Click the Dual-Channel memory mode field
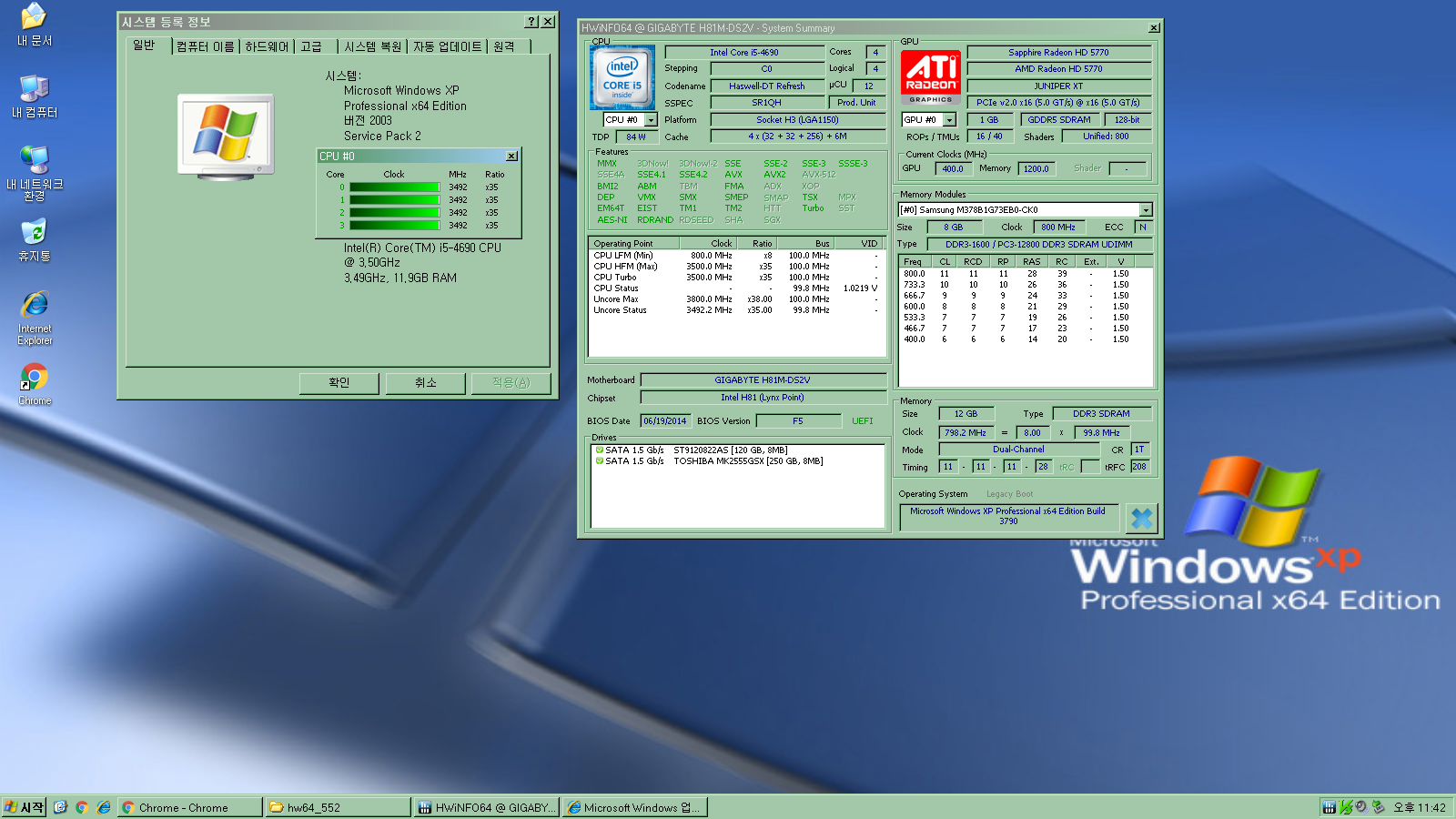Viewport: 1456px width, 819px height. (x=1019, y=450)
